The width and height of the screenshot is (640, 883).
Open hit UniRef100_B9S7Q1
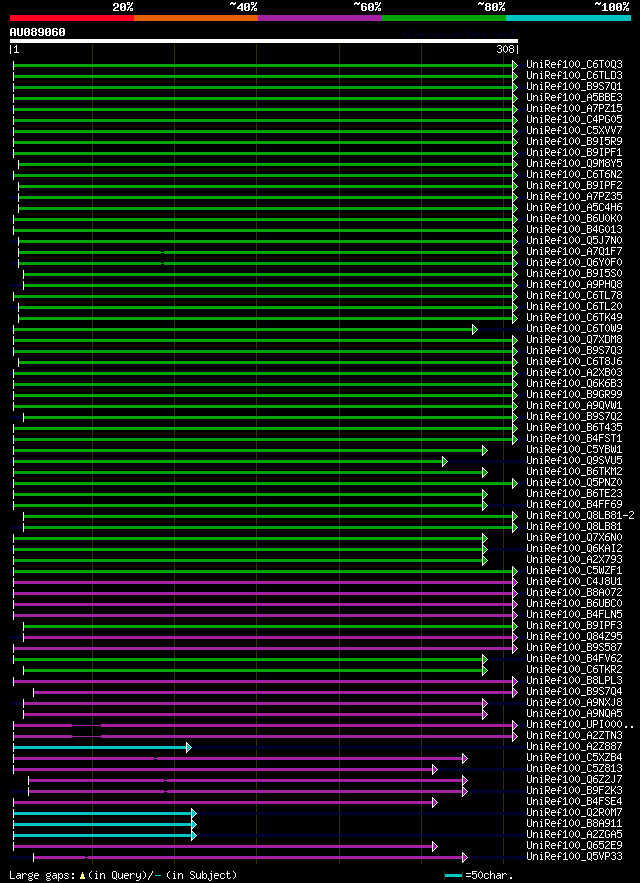coord(575,87)
